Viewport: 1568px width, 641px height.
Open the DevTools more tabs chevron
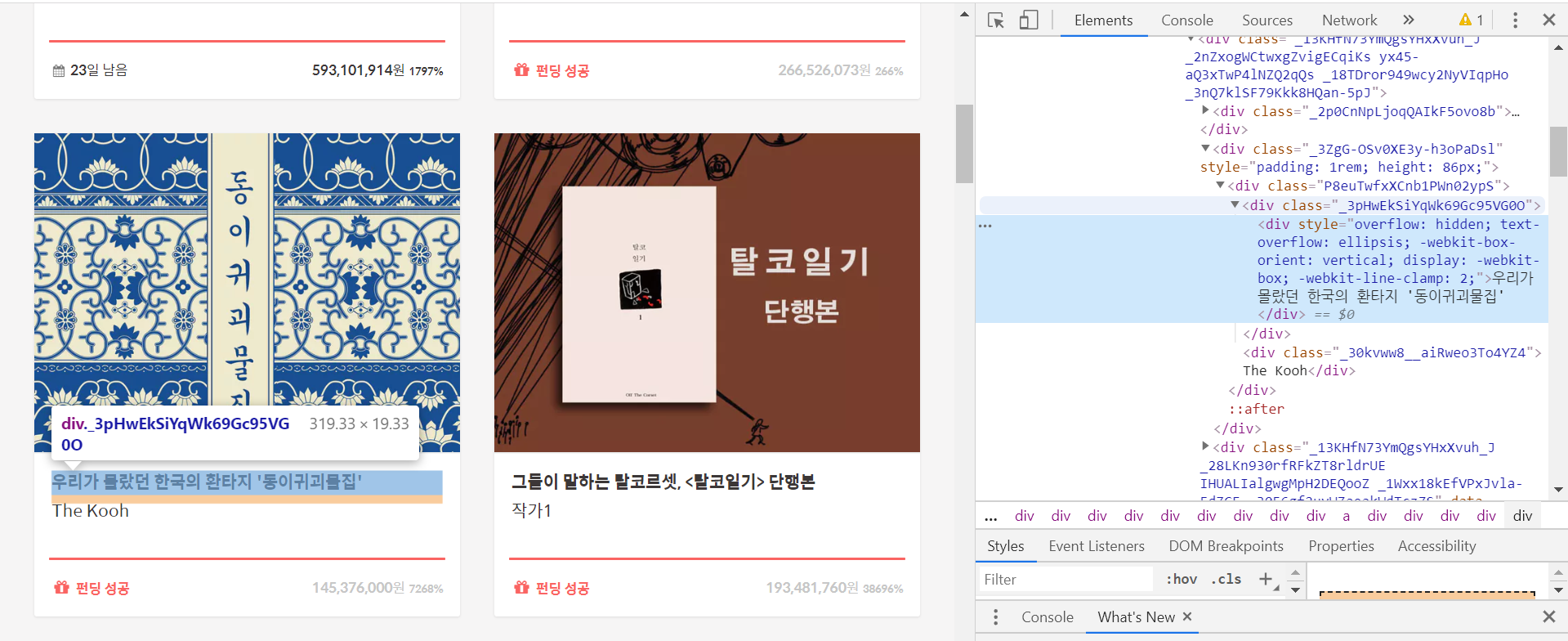1409,20
